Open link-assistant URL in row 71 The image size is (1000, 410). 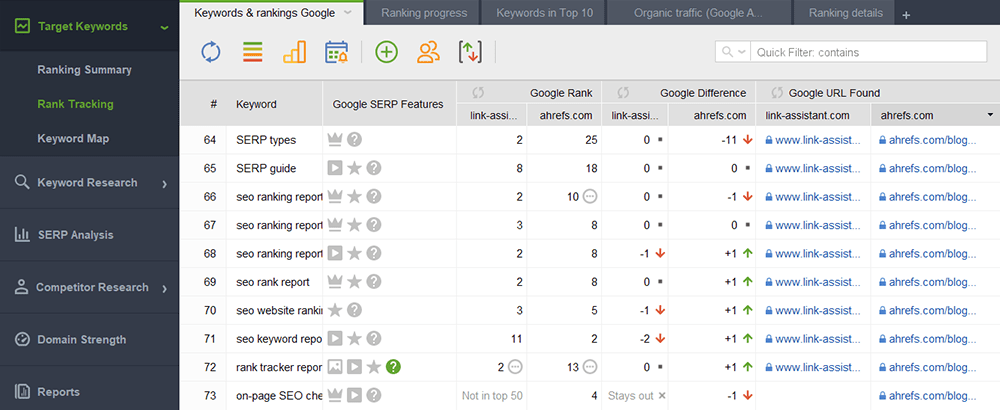(x=818, y=339)
